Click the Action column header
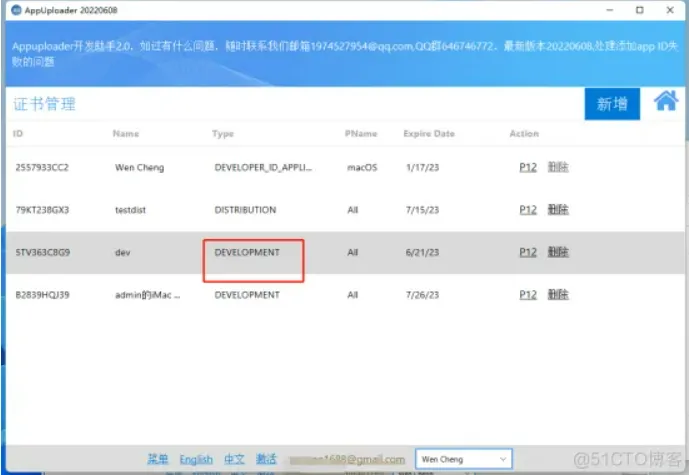Viewport: 689px width, 475px height. [x=524, y=134]
